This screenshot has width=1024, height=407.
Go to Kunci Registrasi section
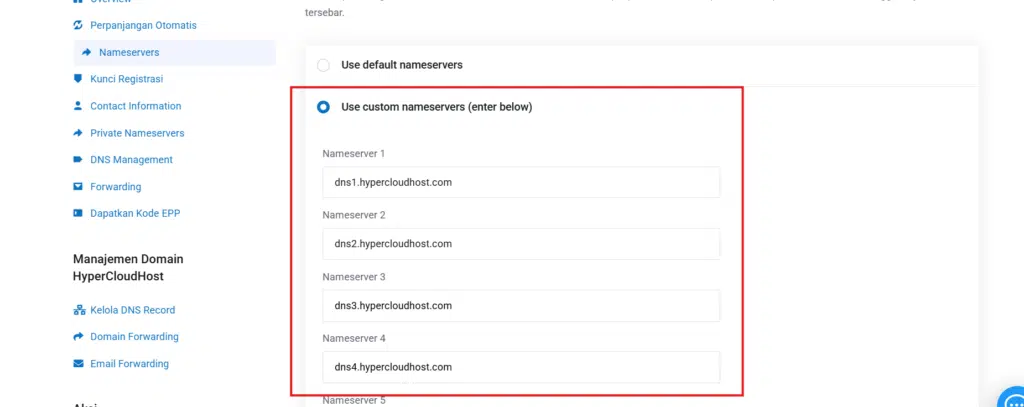click(127, 79)
